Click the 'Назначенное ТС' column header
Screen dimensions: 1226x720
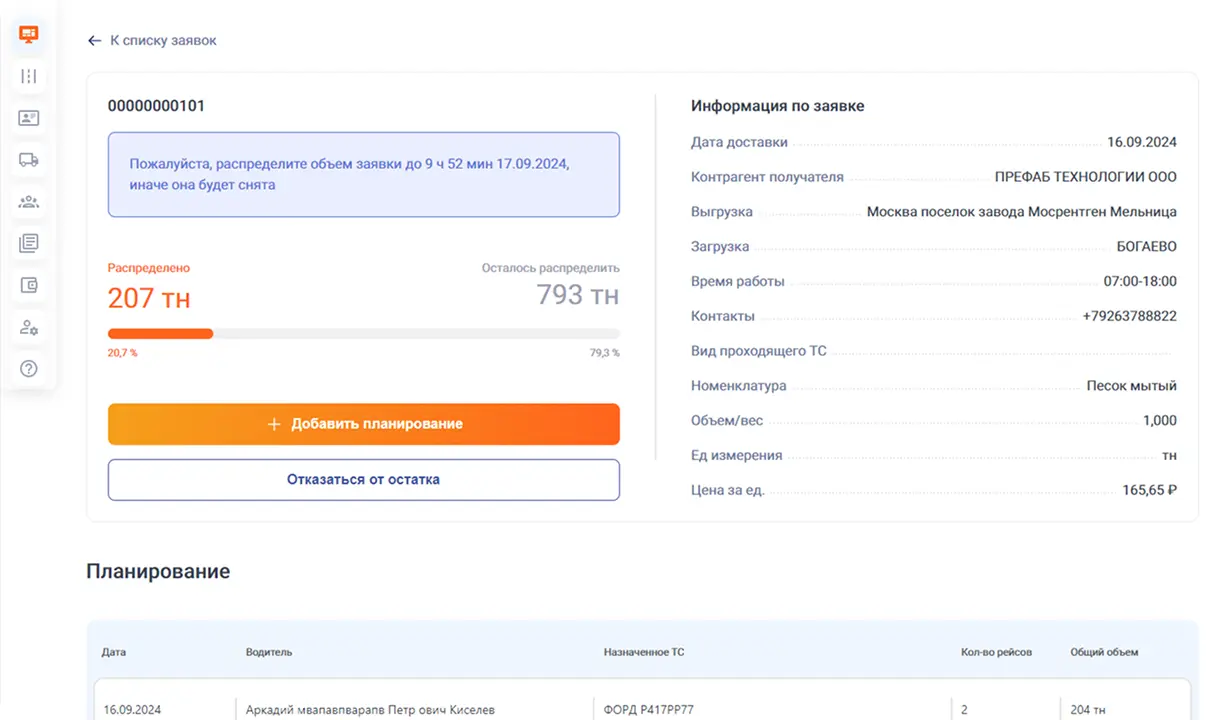point(644,652)
